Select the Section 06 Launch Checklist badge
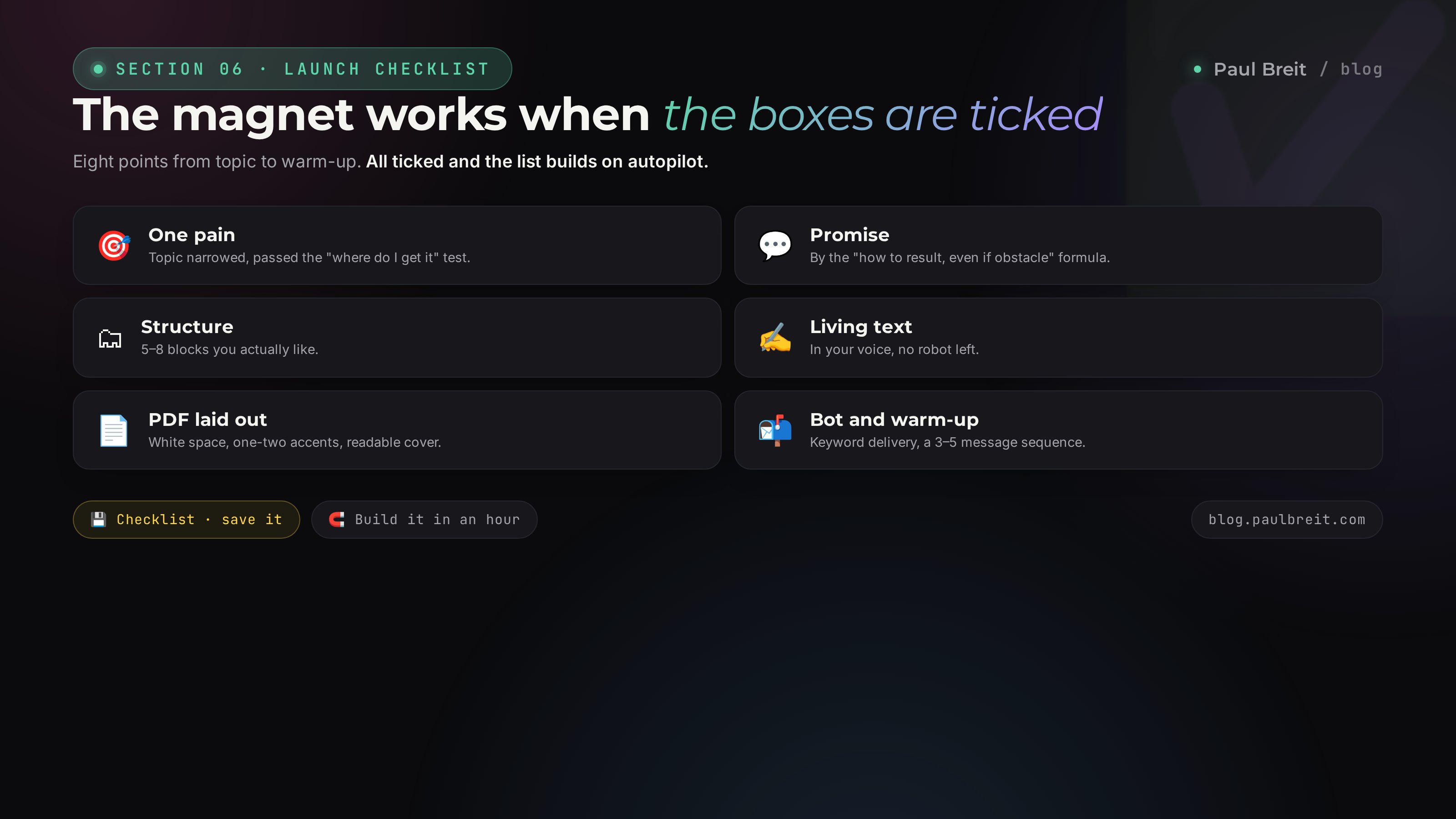 [292, 69]
